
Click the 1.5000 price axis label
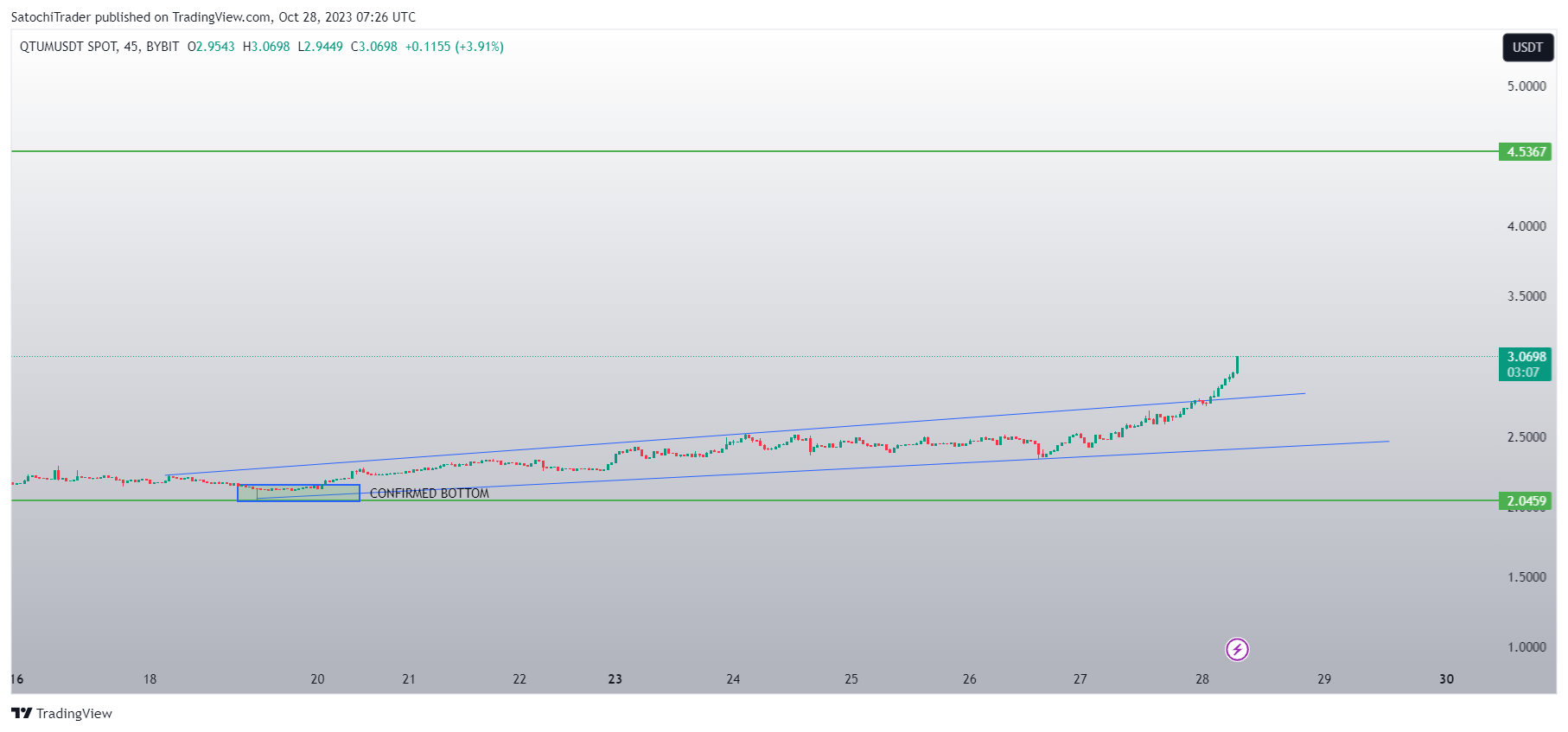[x=1527, y=577]
